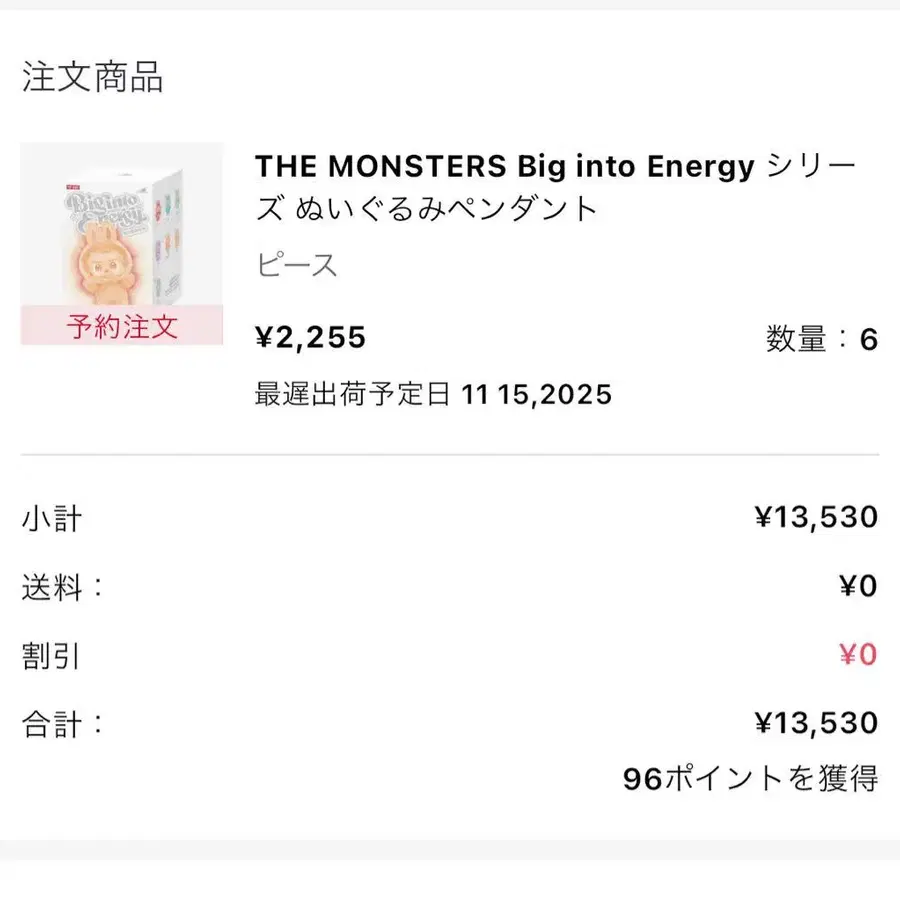Tap the red ¥0 discount value
The width and height of the screenshot is (900, 900).
click(858, 655)
